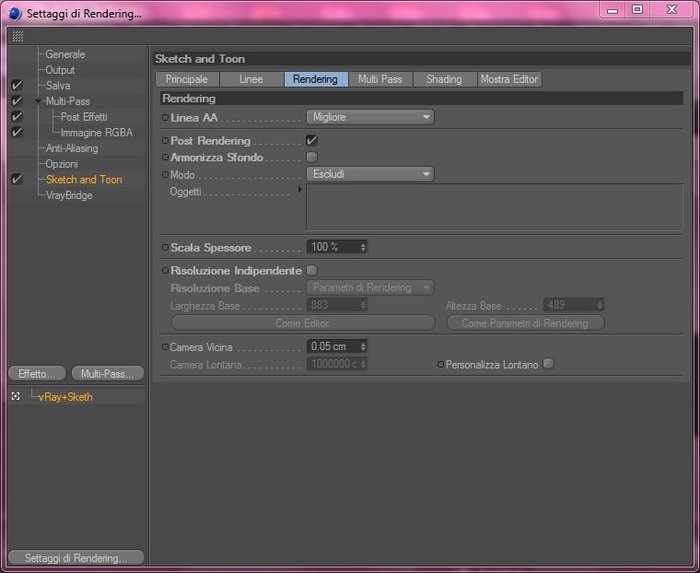
Task: Click the Cinema 4D app icon in title bar
Action: pyautogui.click(x=15, y=13)
